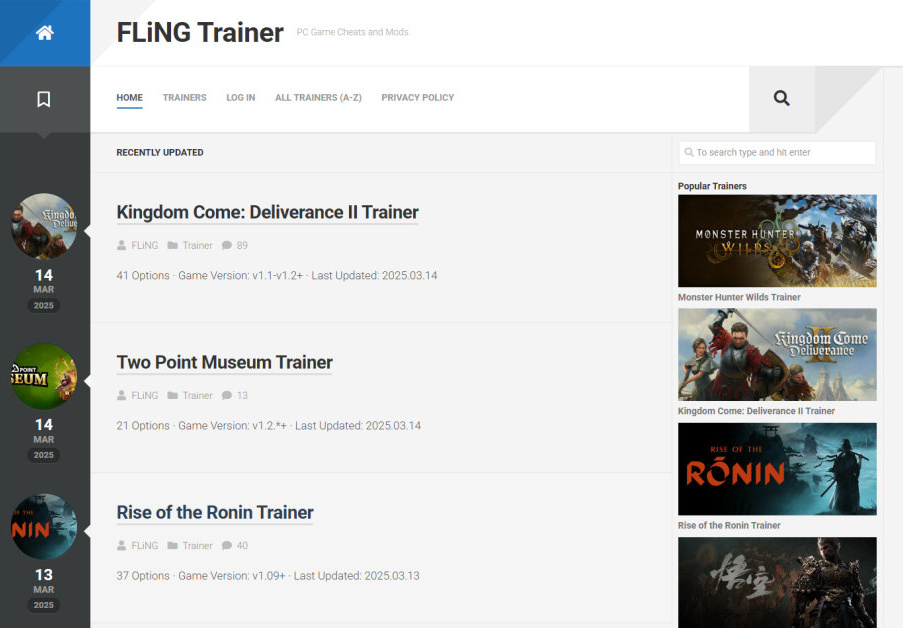Open the bookmark icon in the sidebar
The width and height of the screenshot is (903, 628).
point(44,99)
